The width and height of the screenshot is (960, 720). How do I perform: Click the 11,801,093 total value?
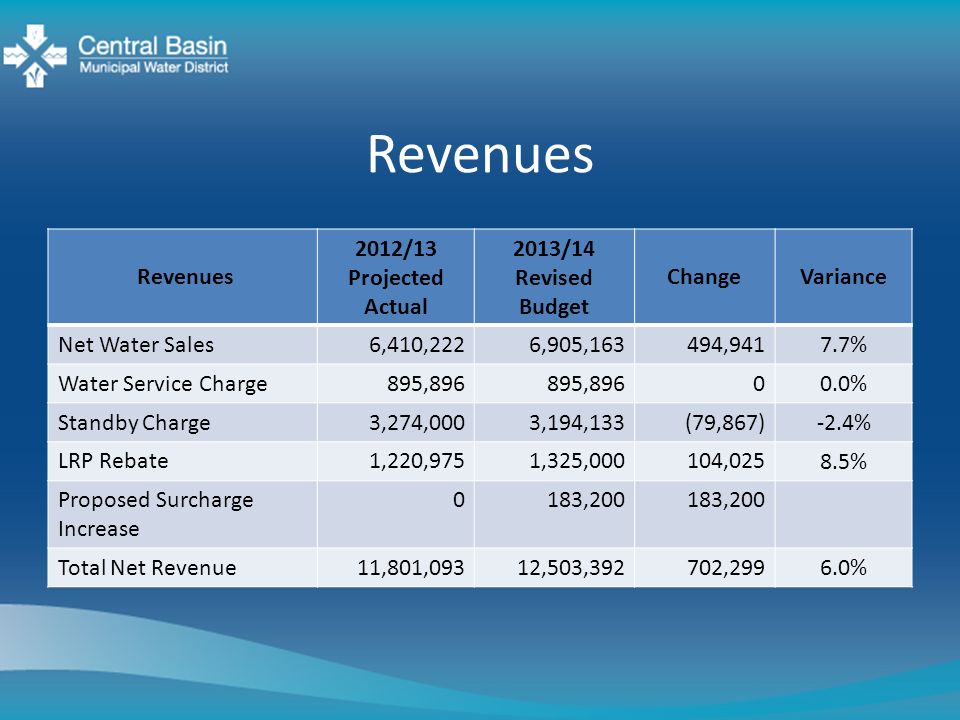coord(411,568)
